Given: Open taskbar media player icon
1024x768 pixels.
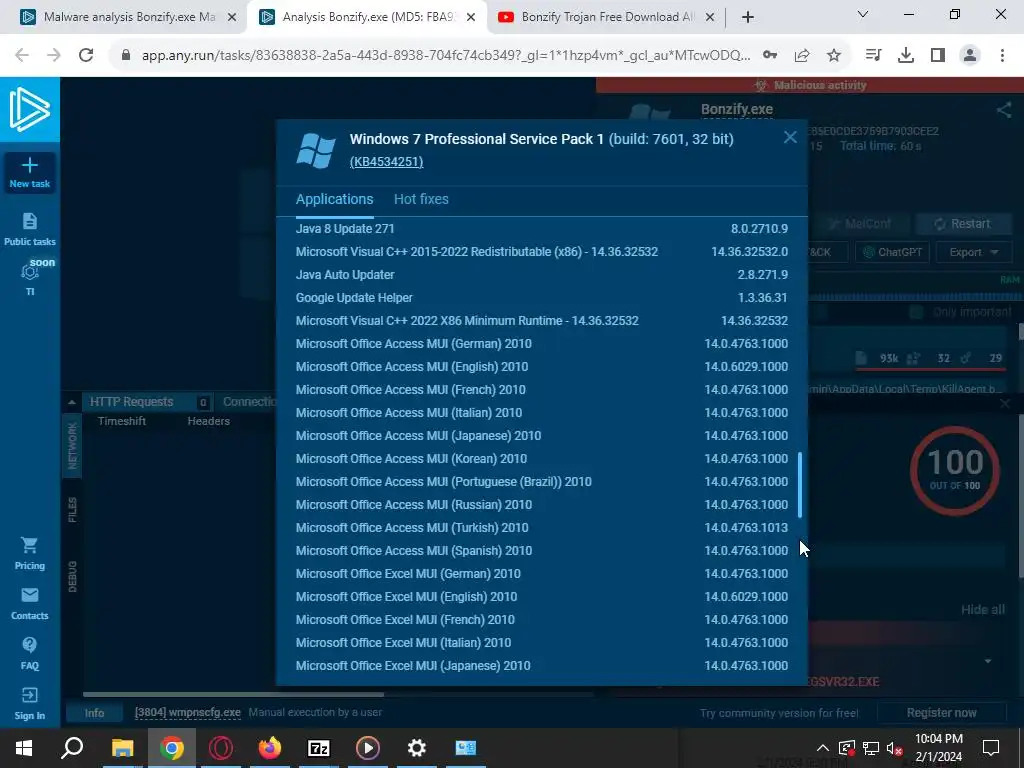Looking at the screenshot, I should [x=368, y=748].
